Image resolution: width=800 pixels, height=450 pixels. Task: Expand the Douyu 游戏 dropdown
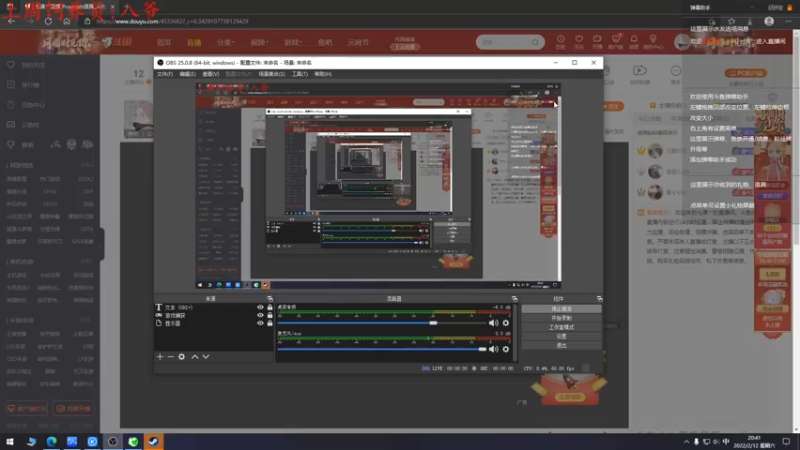293,42
